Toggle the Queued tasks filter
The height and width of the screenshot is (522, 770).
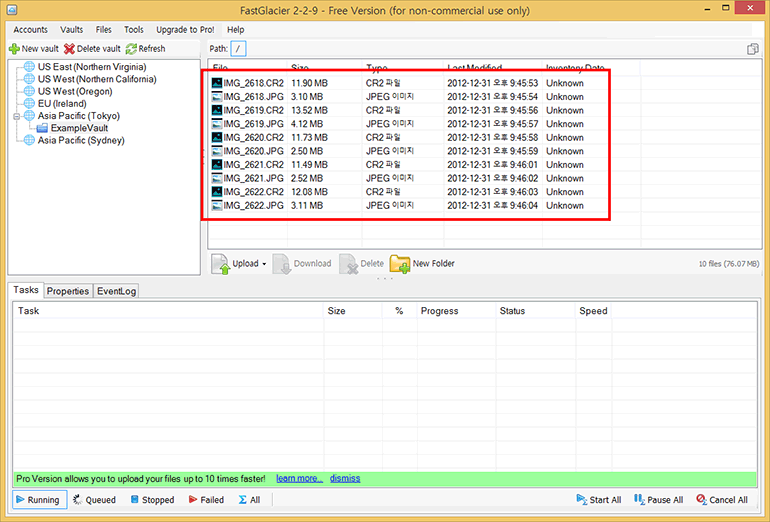point(94,500)
